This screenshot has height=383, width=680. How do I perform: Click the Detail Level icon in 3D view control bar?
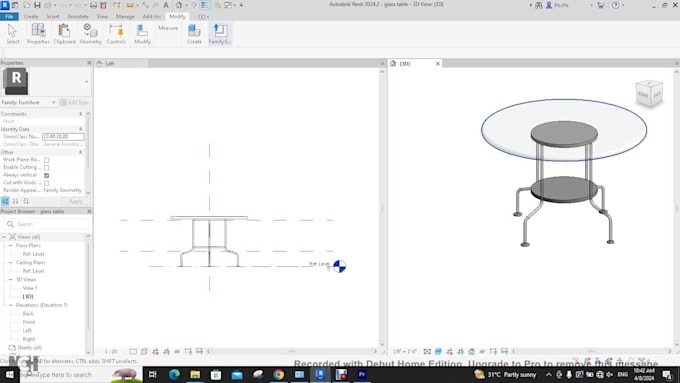pyautogui.click(x=427, y=351)
